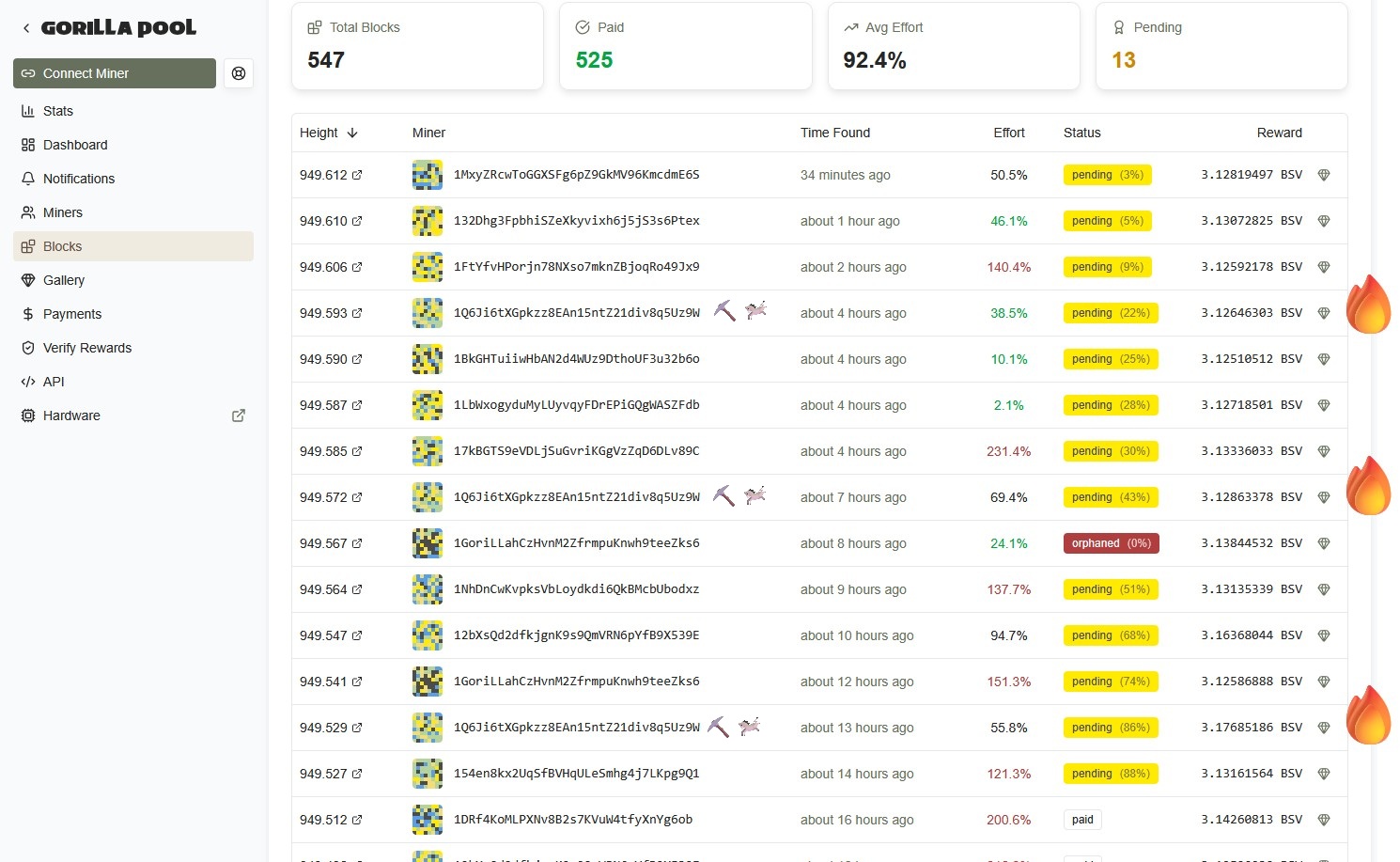Select miner address 1NhDnCwKvpksVbLoydkdi6QkBMcbUbodxz
This screenshot has width=1400, height=862.
pos(577,589)
